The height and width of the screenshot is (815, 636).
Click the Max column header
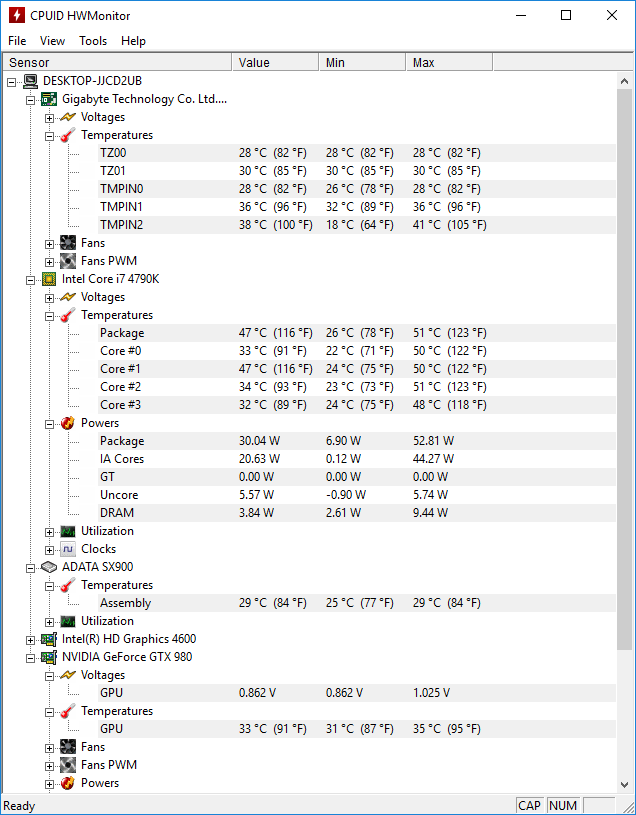(x=449, y=62)
